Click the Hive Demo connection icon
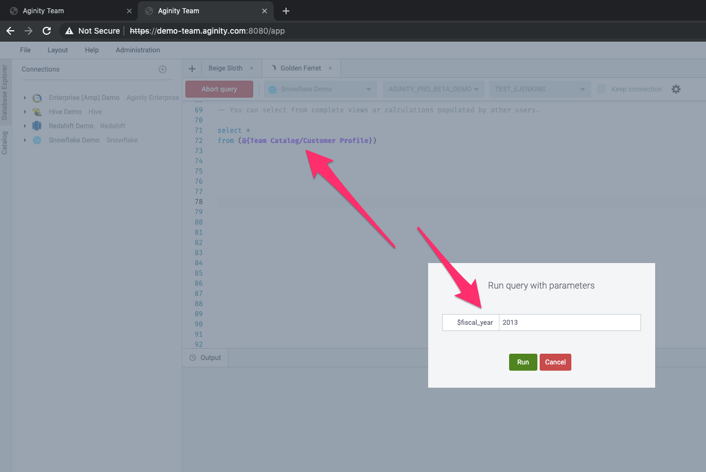The width and height of the screenshot is (706, 472). tap(37, 112)
